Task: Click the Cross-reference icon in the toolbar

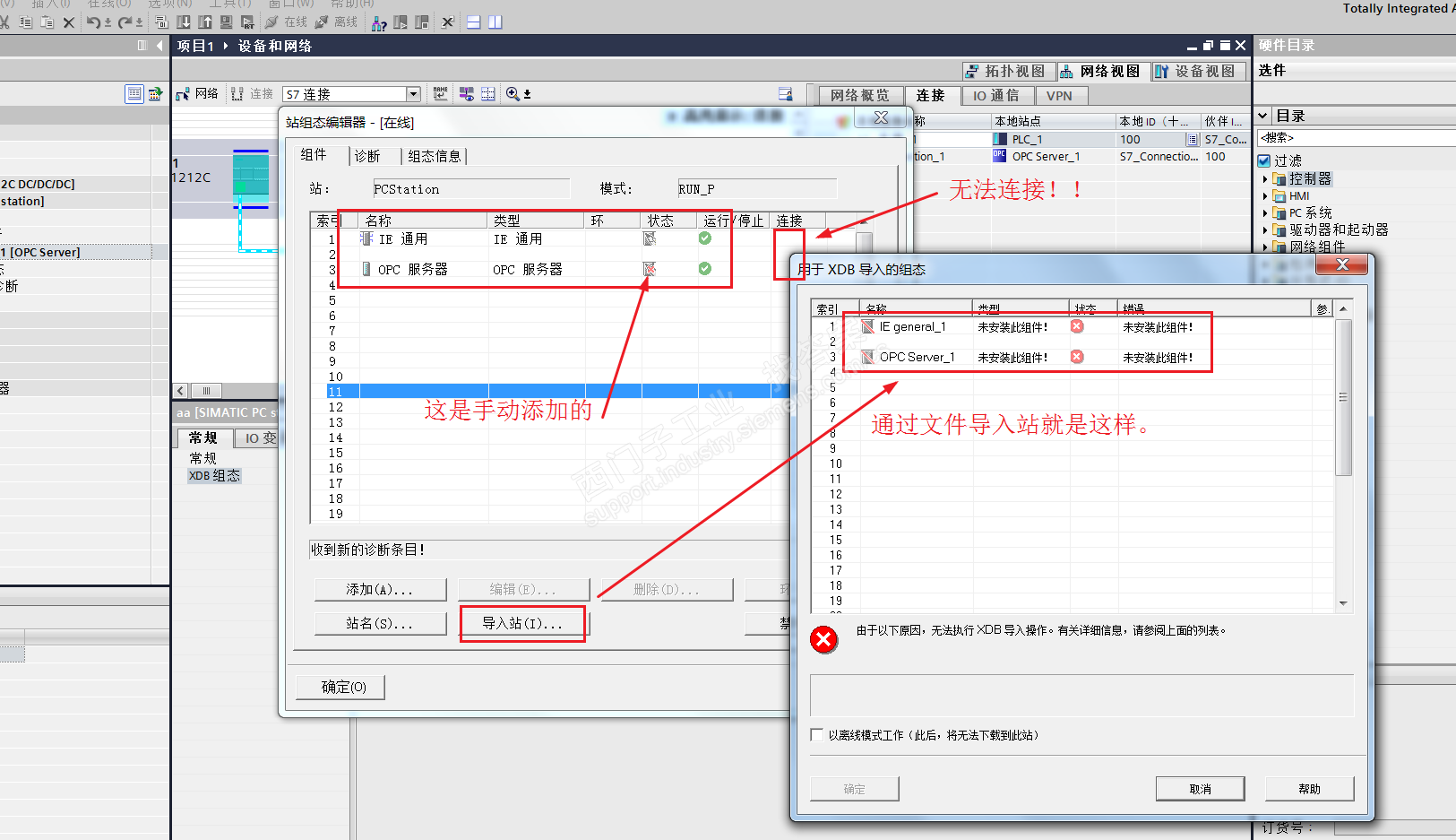Action: click(x=448, y=22)
